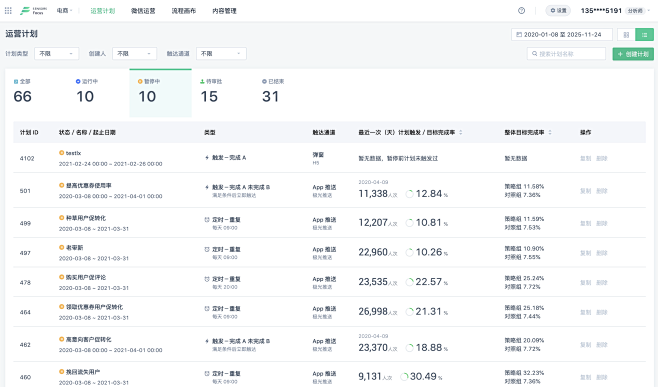The width and height of the screenshot is (658, 387).
Task: Switch to list view (green icon)
Action: (x=644, y=35)
